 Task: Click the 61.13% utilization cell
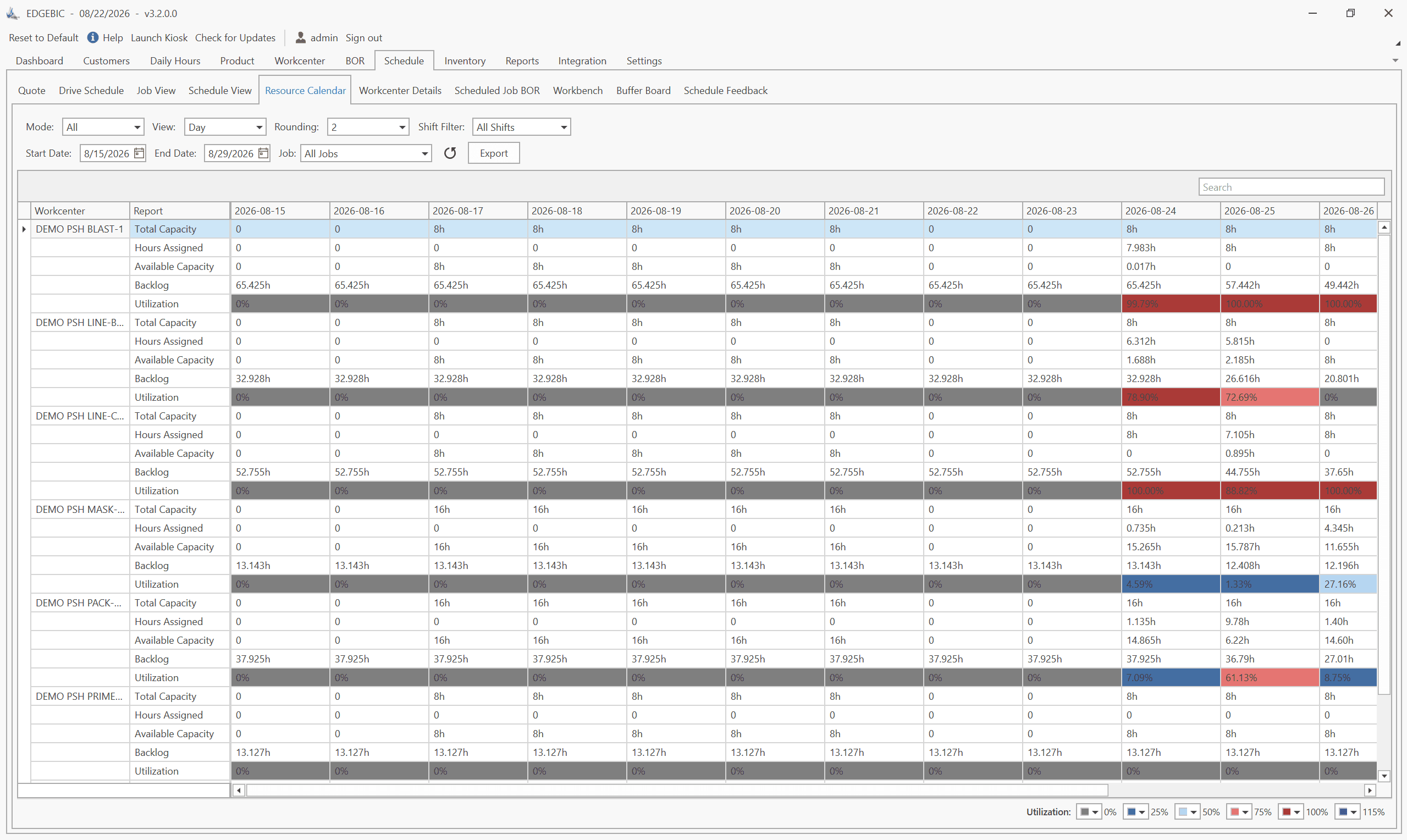[1270, 677]
